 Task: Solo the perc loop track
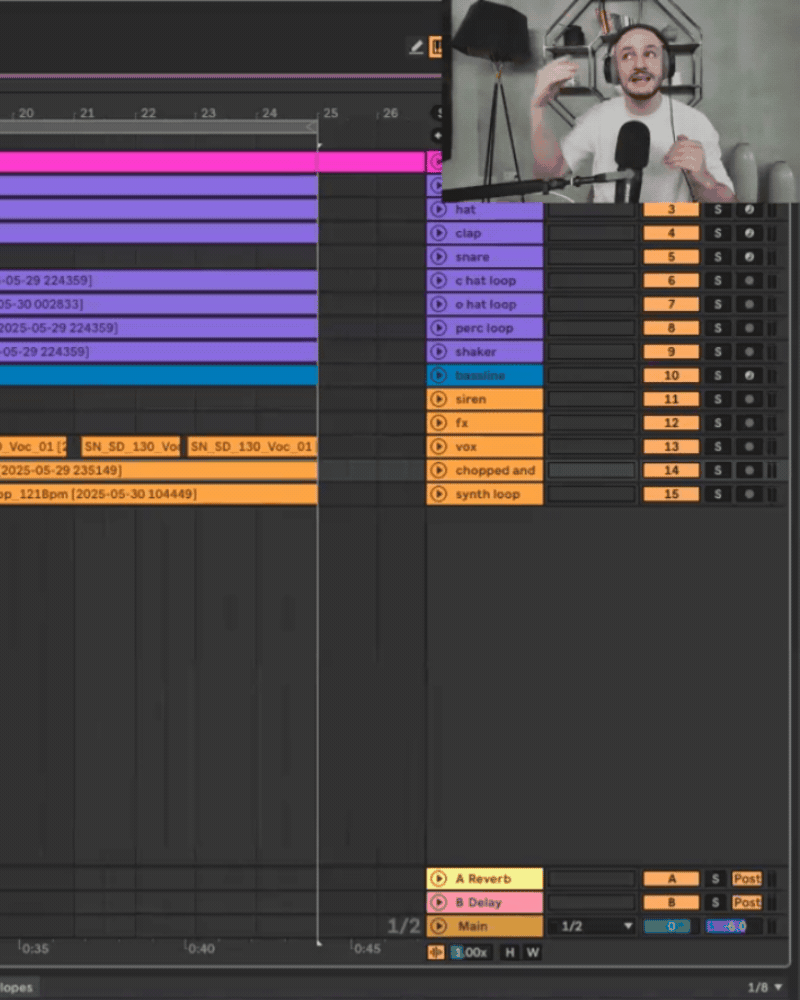pyautogui.click(x=718, y=328)
